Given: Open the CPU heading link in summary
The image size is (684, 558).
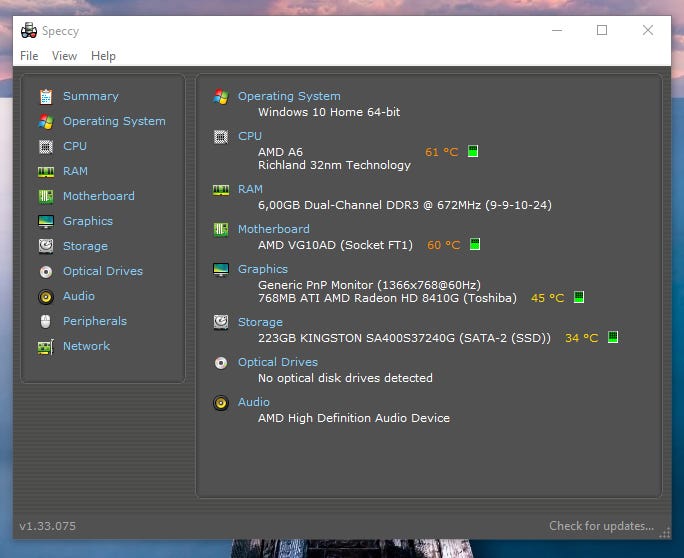Looking at the screenshot, I should click(250, 136).
